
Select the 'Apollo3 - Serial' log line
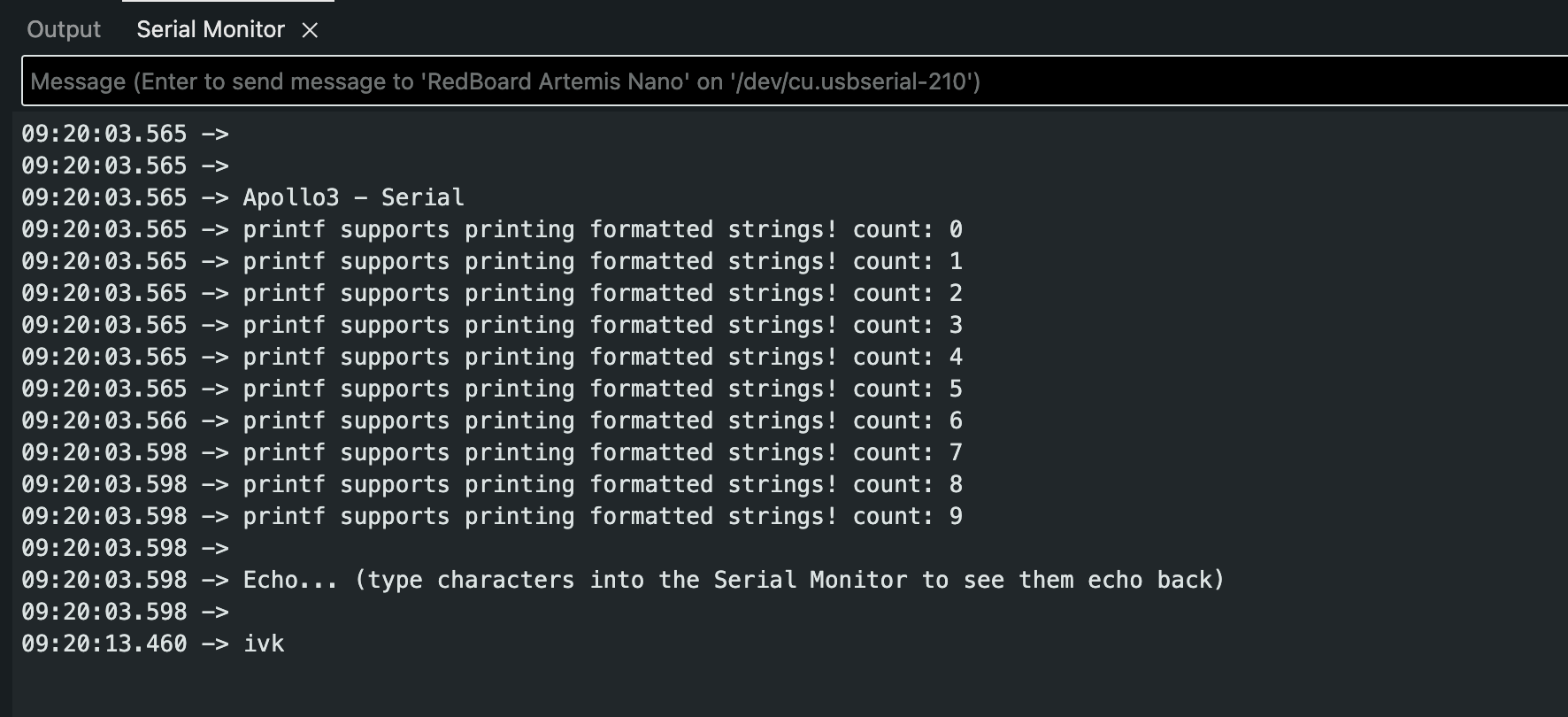(x=353, y=197)
